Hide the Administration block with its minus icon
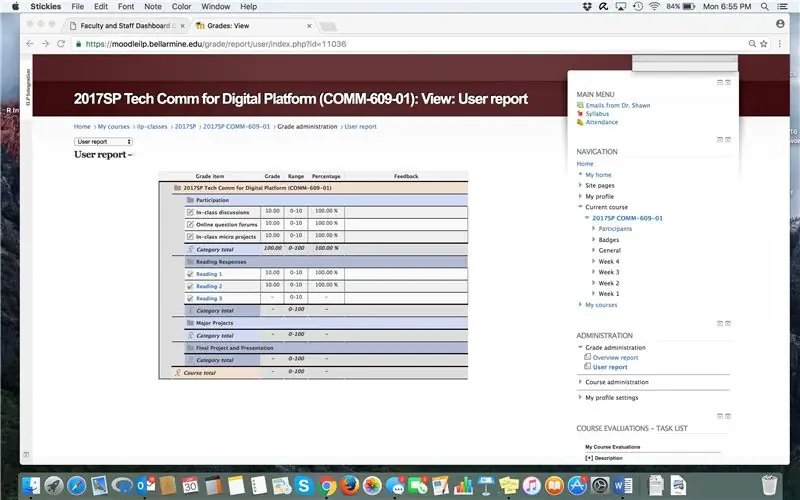The image size is (800, 500). point(720,323)
